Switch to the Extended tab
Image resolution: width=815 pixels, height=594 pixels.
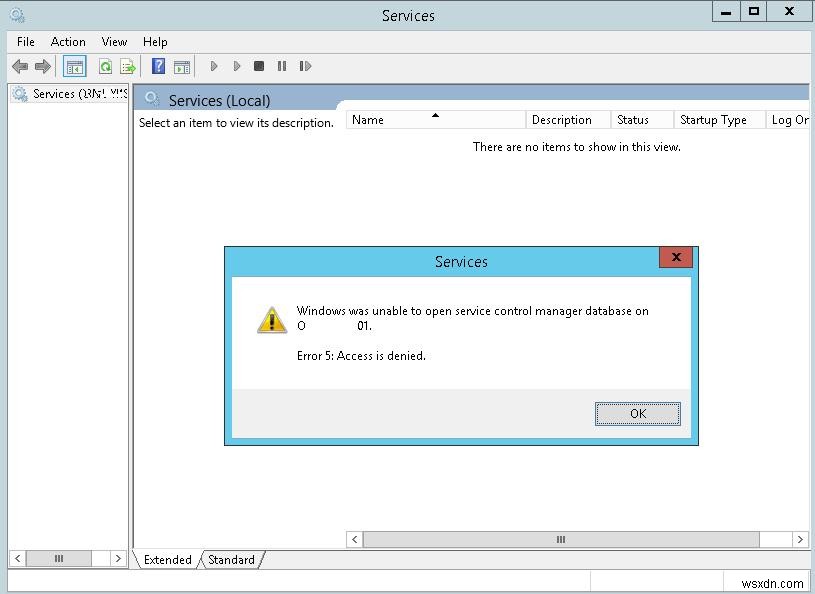pyautogui.click(x=167, y=560)
